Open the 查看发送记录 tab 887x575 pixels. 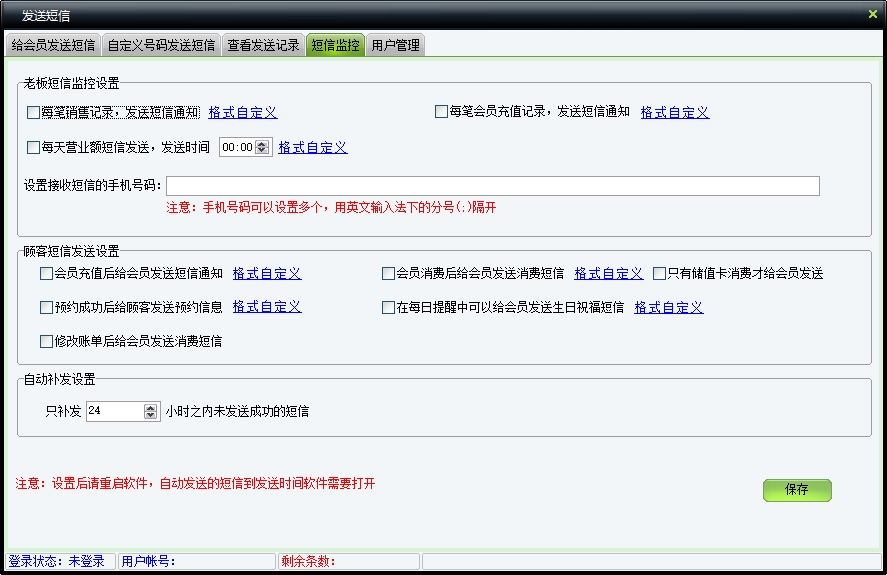[263, 45]
